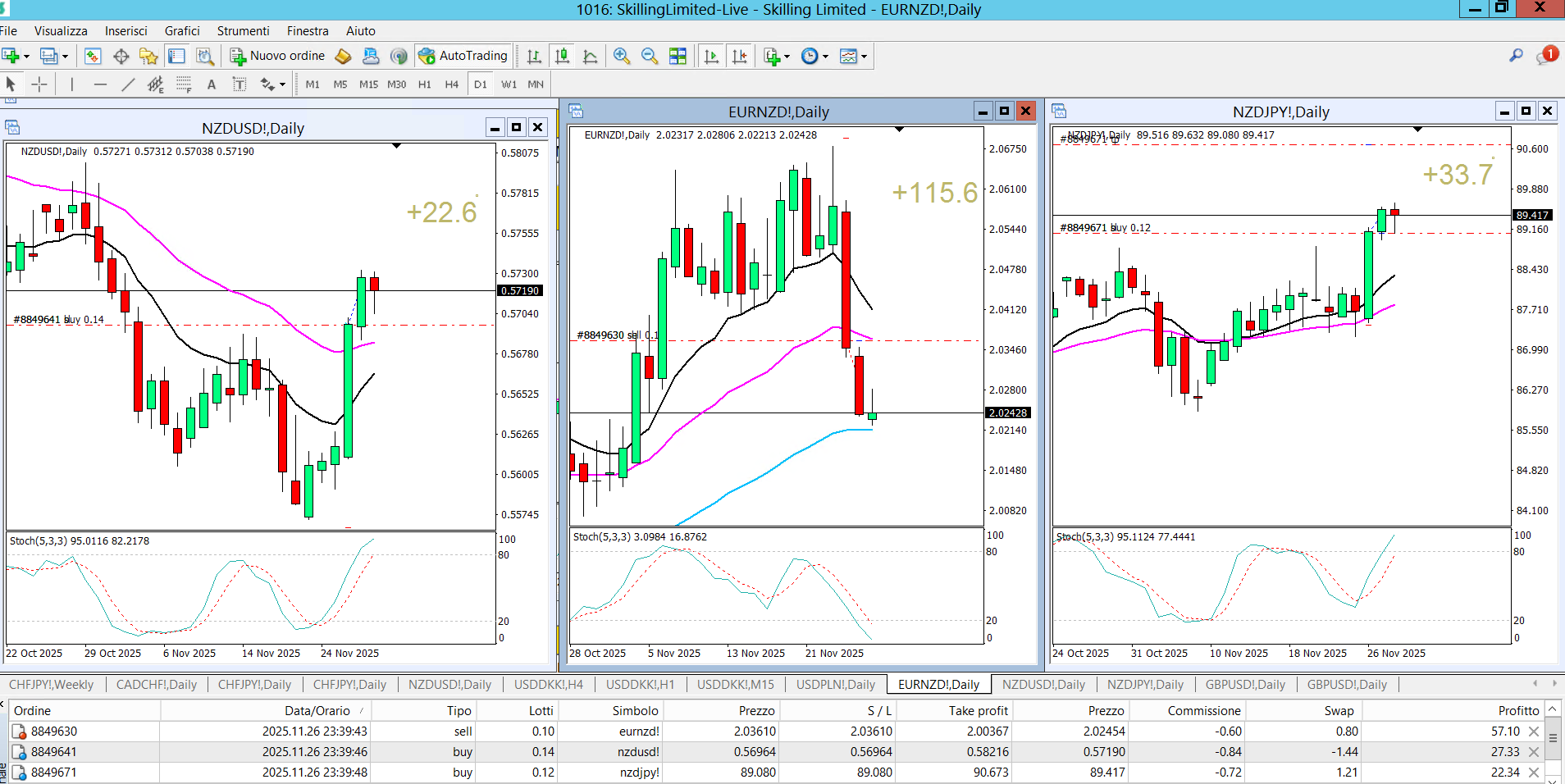Open the periodicity clock dropdown arrow
Image resolution: width=1565 pixels, height=784 pixels.
tap(825, 57)
